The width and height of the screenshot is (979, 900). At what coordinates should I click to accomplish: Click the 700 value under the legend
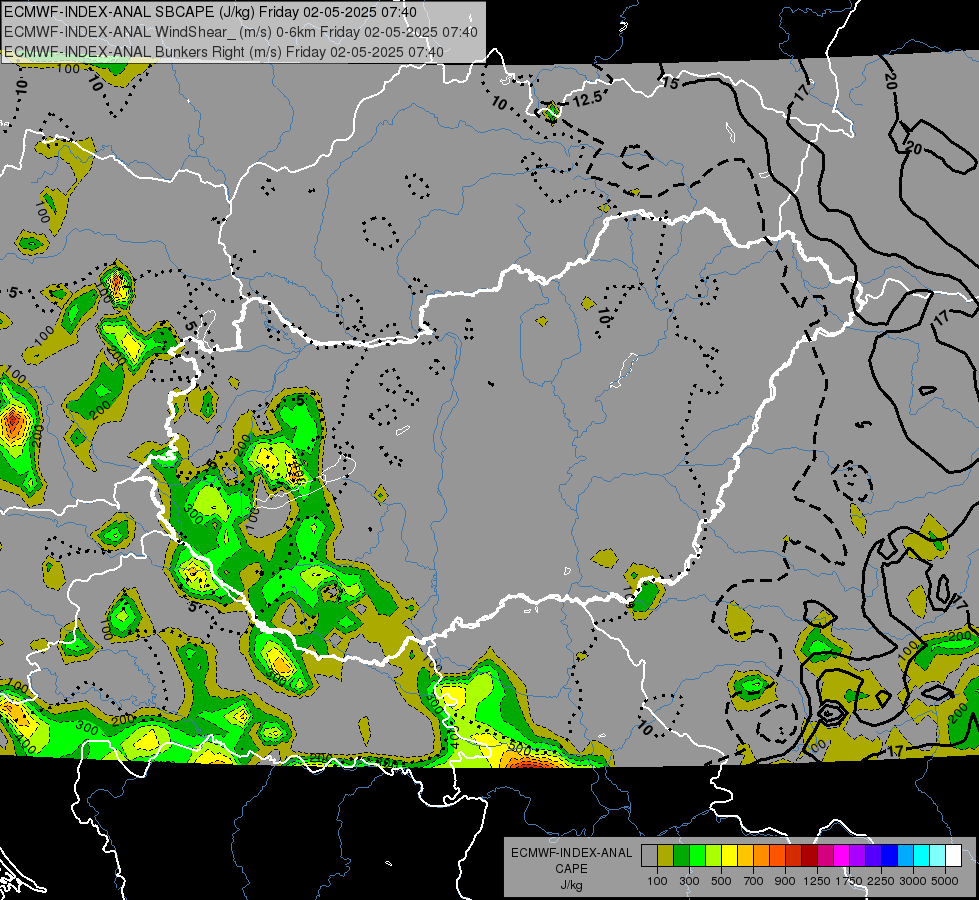(754, 881)
